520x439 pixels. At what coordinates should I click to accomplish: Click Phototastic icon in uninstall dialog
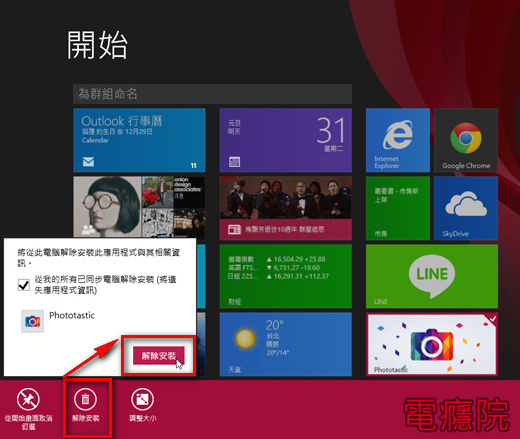[32, 321]
